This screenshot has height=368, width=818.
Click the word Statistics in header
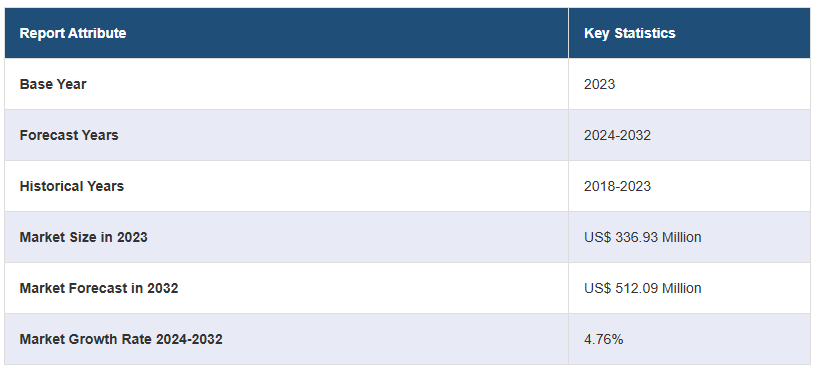pos(645,33)
